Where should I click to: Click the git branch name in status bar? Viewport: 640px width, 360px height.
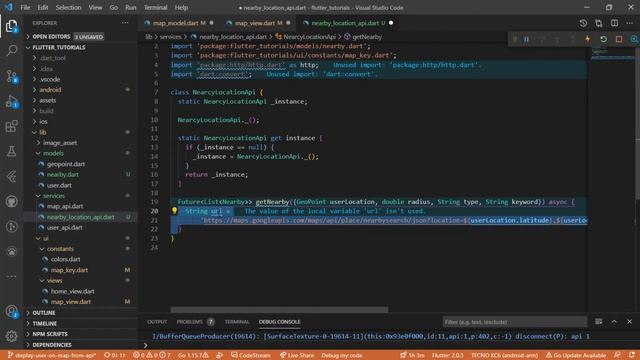coord(52,355)
